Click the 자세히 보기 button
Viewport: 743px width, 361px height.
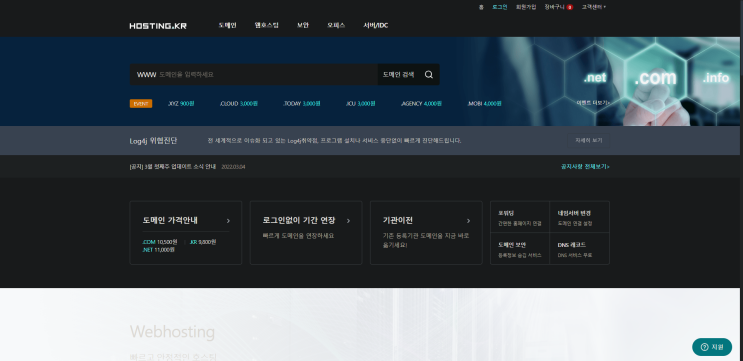[x=589, y=141]
